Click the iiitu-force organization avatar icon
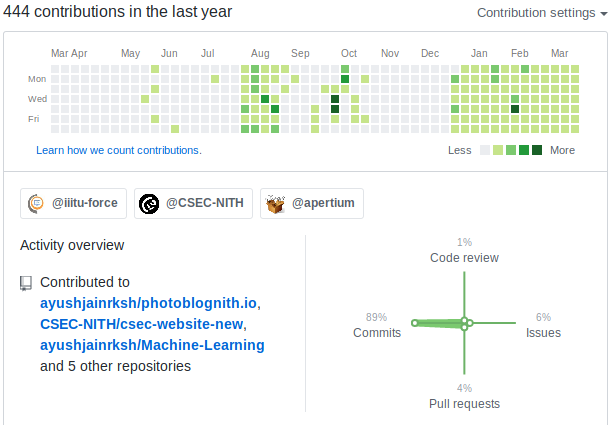Viewport: 611px width, 425px height. [x=37, y=204]
